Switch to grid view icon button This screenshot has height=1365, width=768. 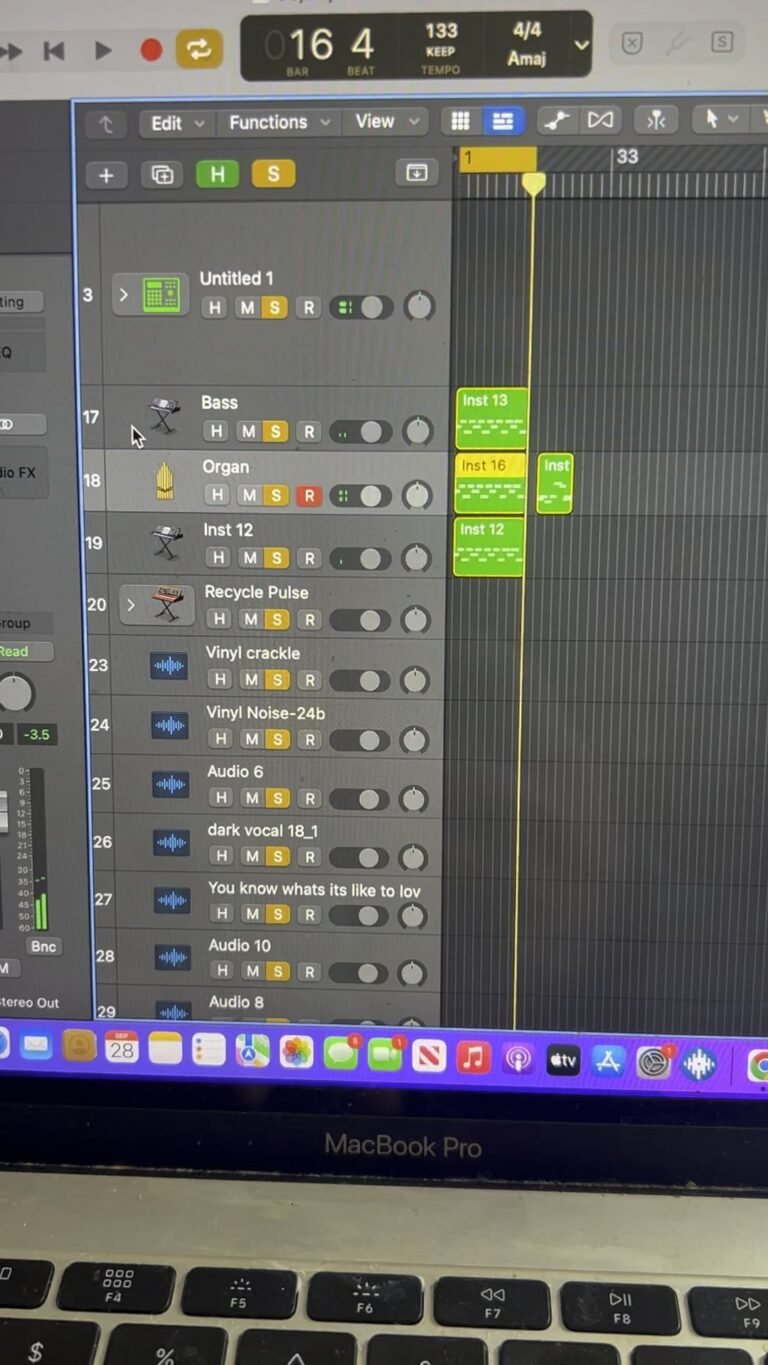pyautogui.click(x=460, y=121)
